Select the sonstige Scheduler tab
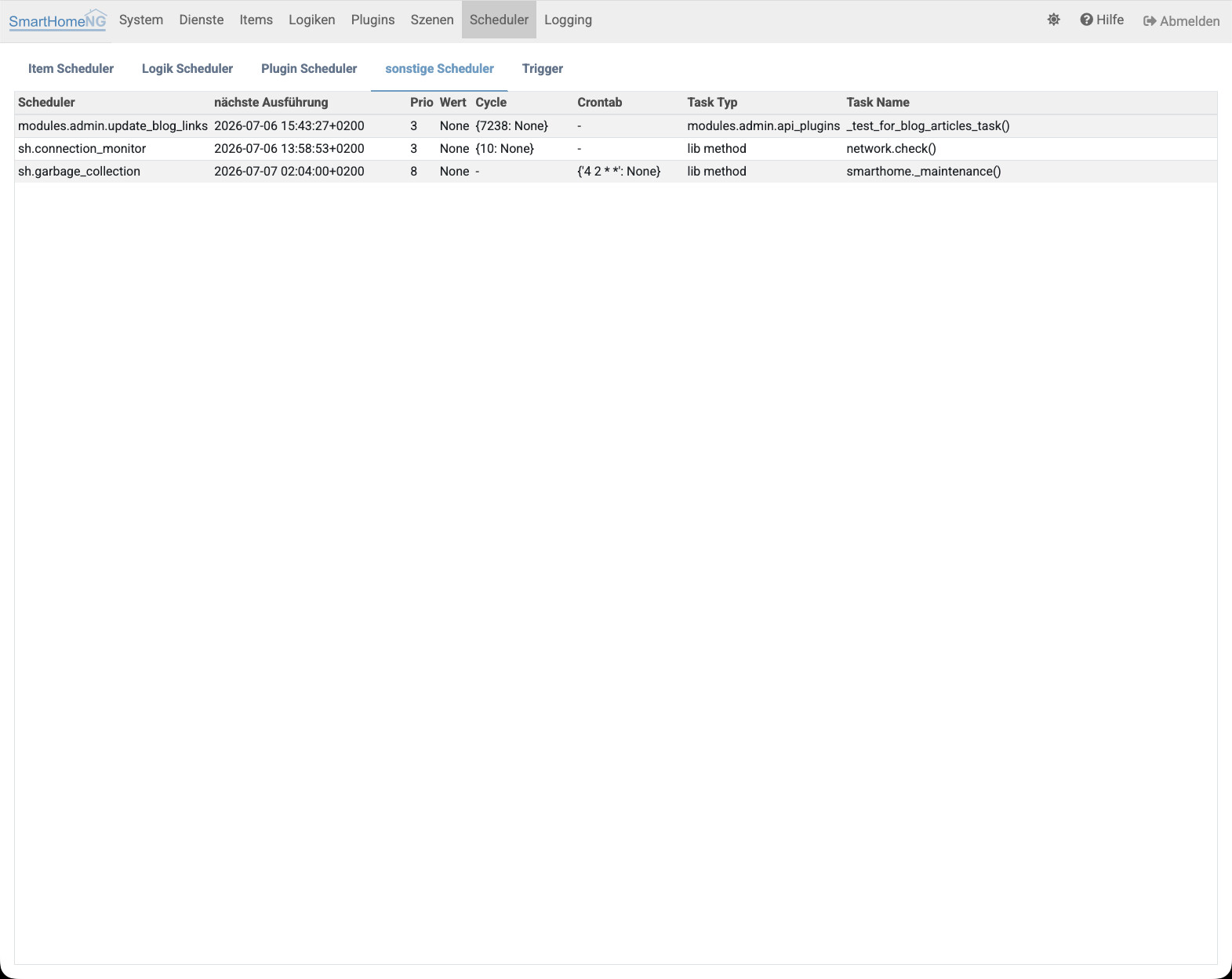This screenshot has height=979, width=1232. [x=439, y=68]
